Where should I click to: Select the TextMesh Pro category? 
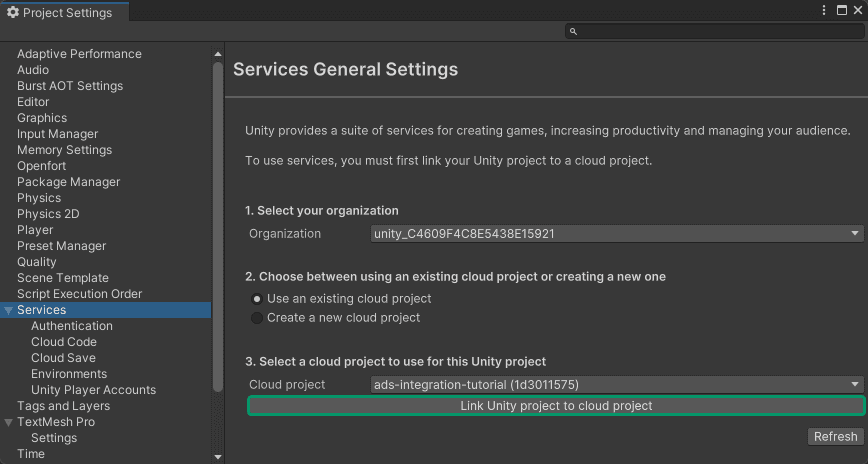click(x=56, y=422)
